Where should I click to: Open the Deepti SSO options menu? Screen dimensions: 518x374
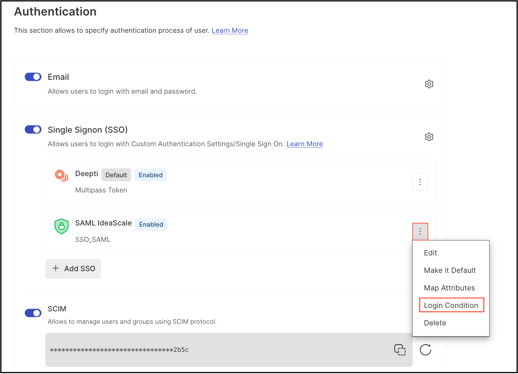[420, 182]
